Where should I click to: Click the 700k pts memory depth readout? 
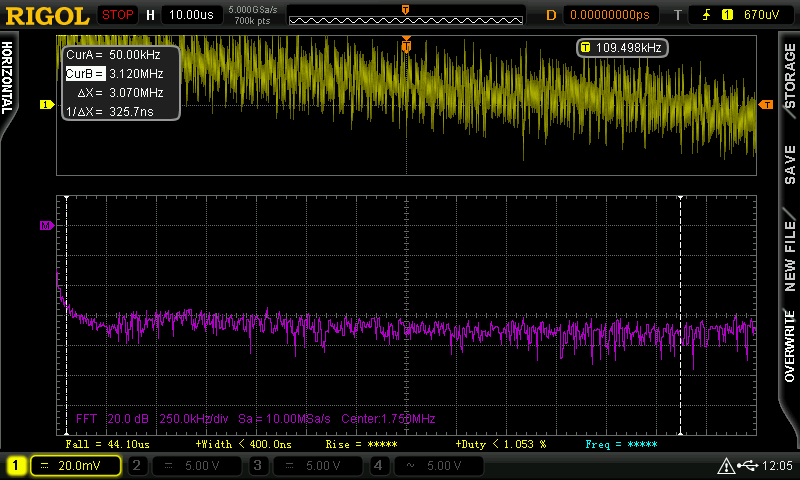tap(252, 21)
